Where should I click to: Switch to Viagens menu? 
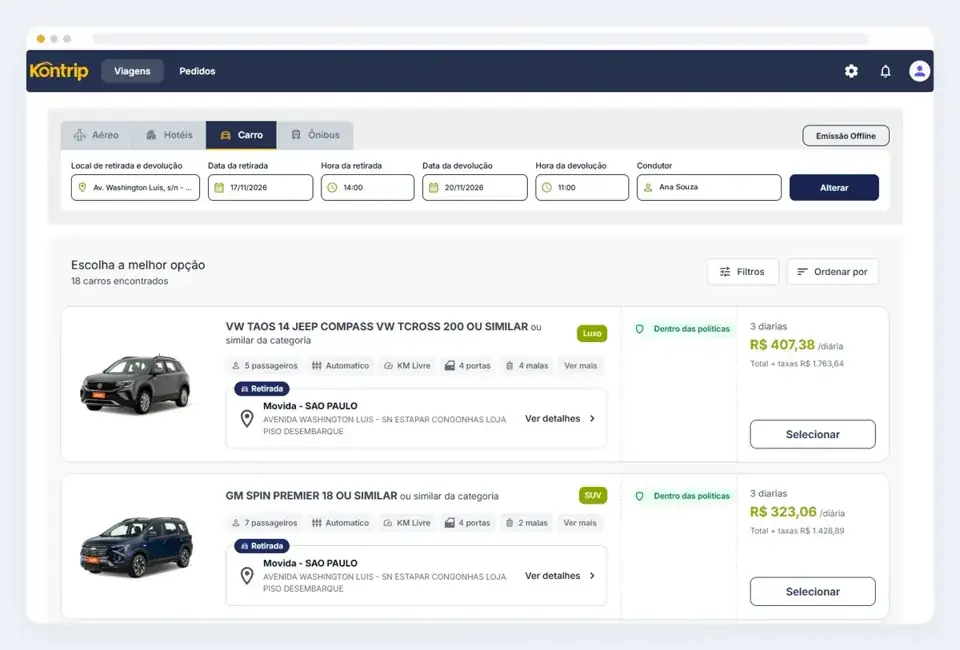pos(132,71)
